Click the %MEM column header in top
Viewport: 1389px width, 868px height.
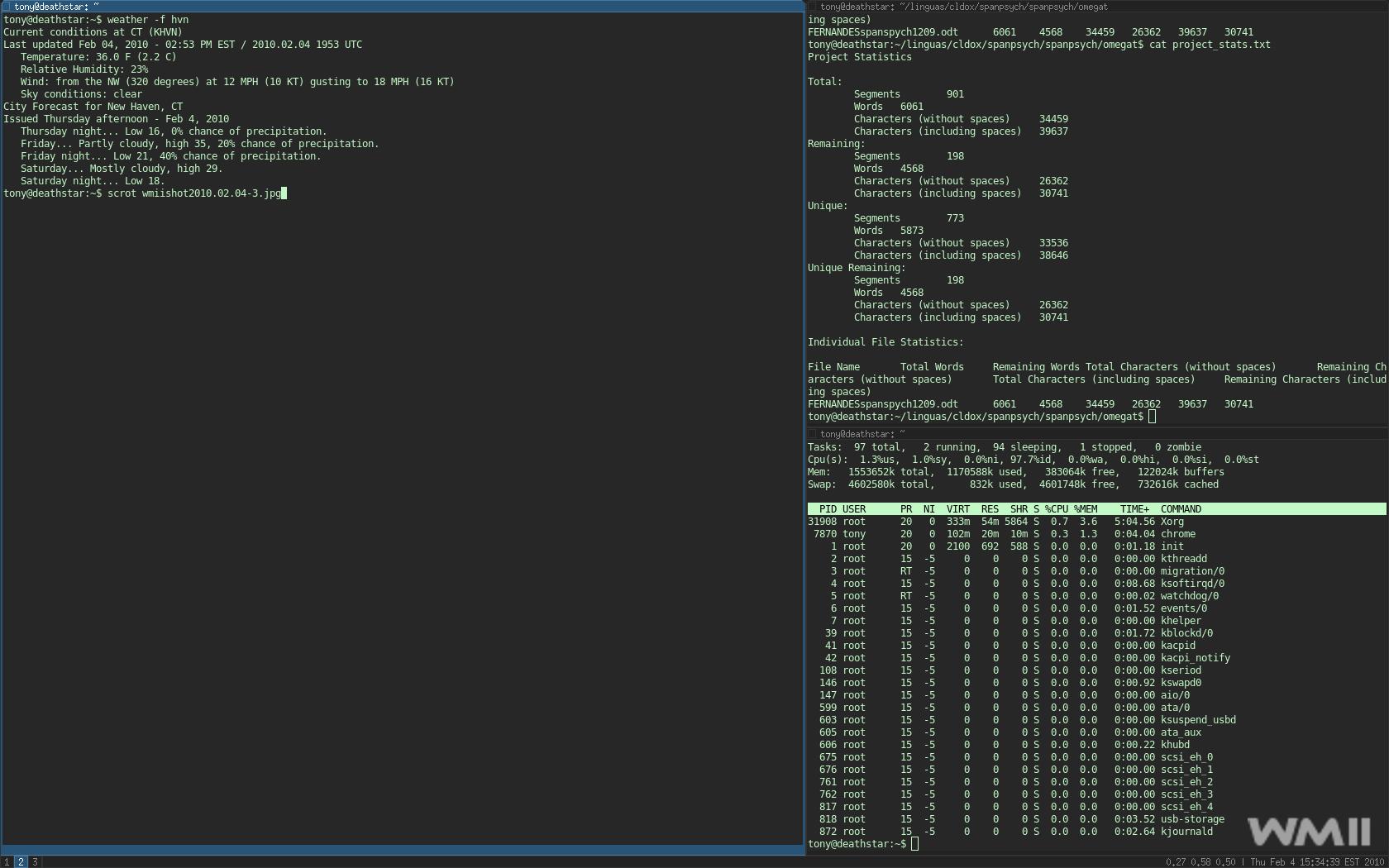point(1086,509)
